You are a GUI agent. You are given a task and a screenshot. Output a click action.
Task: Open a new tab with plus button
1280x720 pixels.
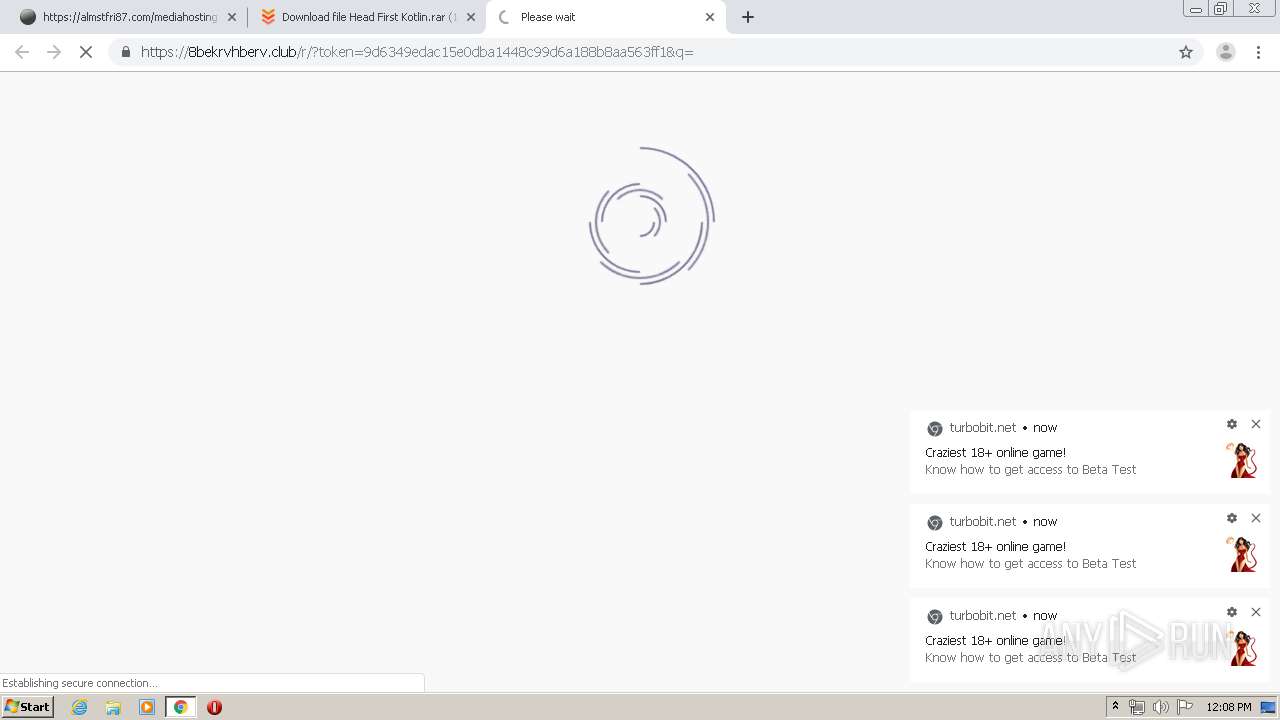pos(748,17)
